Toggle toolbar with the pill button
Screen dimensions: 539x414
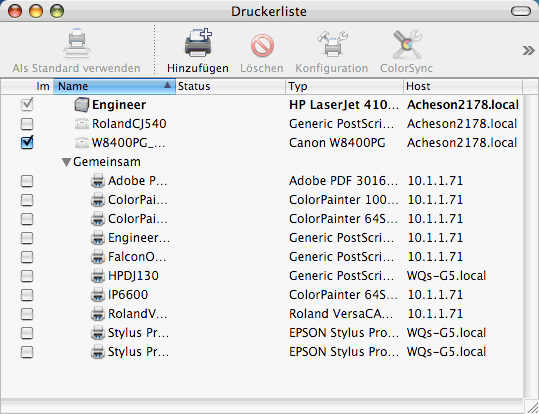point(521,11)
